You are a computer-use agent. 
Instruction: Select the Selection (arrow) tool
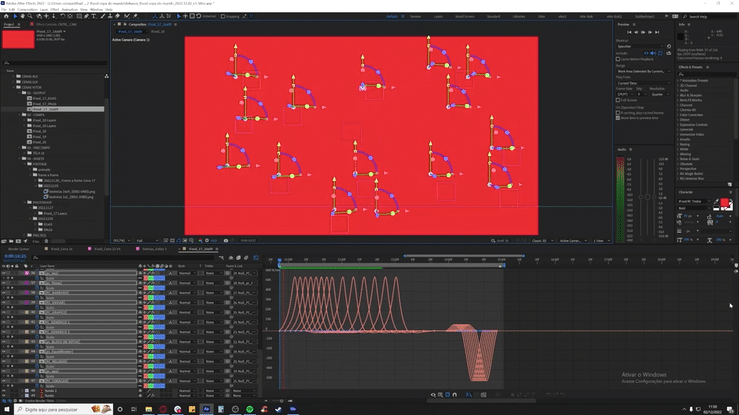tap(15, 16)
